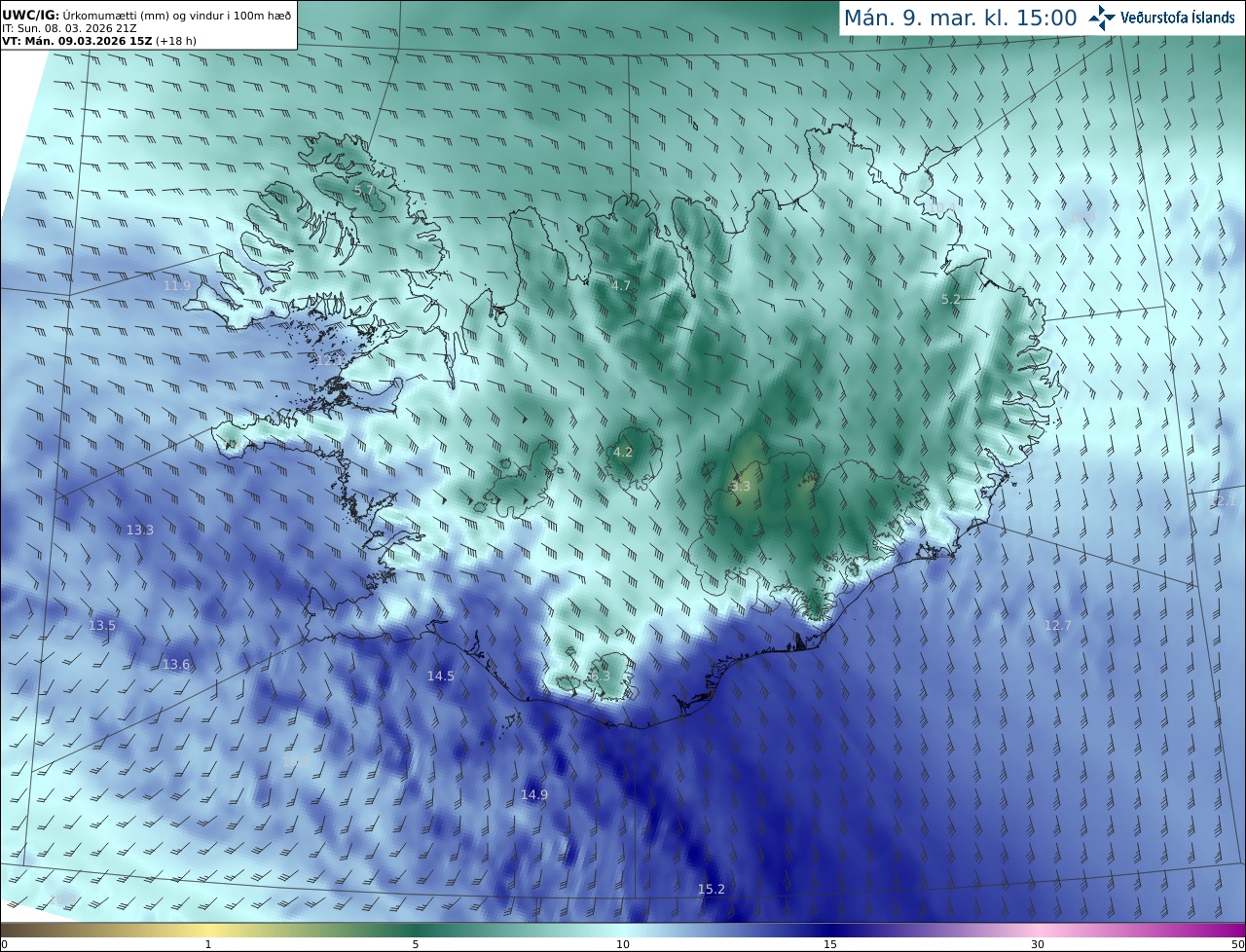Click the 50 tick on the colorbar

pos(1237,944)
